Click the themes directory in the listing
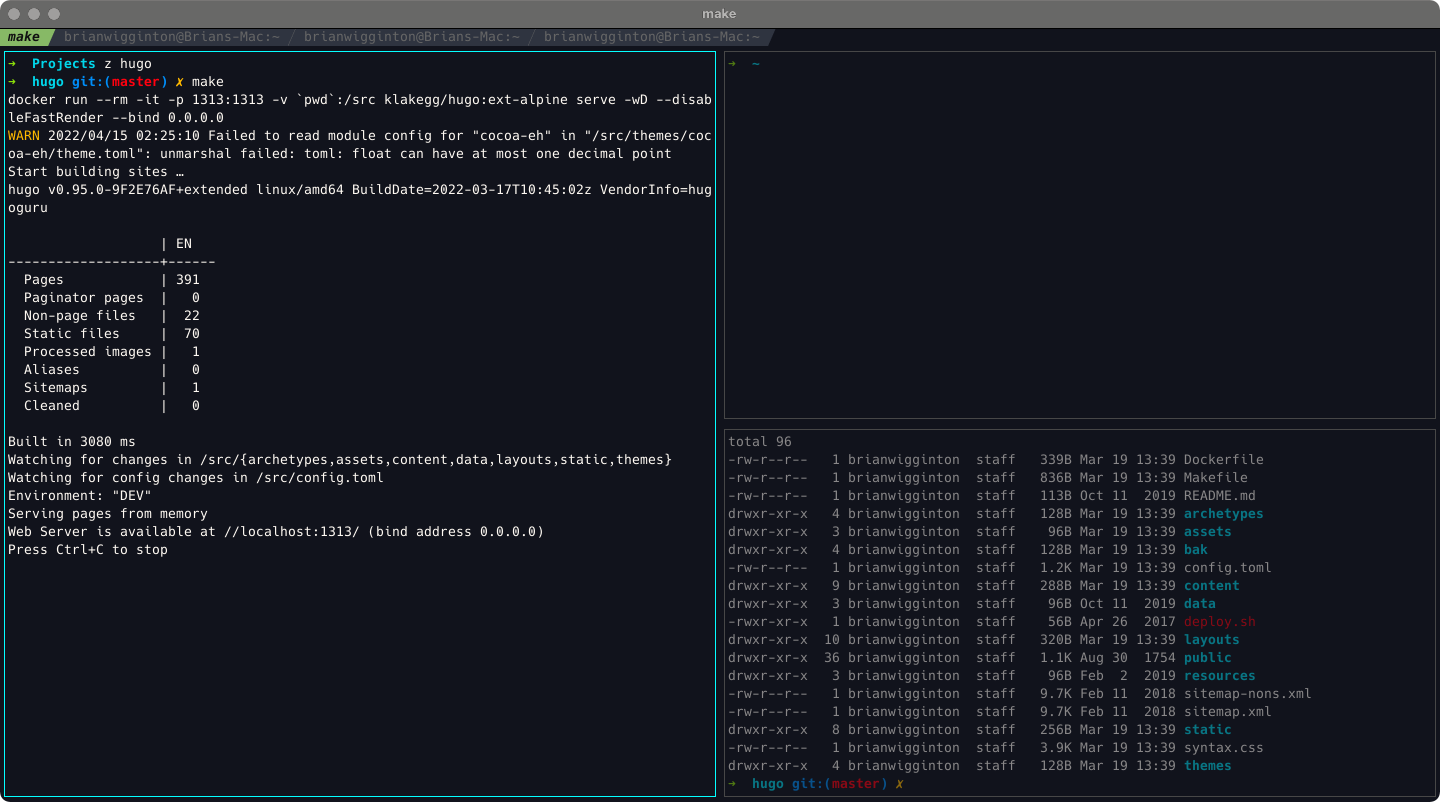Image resolution: width=1440 pixels, height=802 pixels. [x=1207, y=766]
